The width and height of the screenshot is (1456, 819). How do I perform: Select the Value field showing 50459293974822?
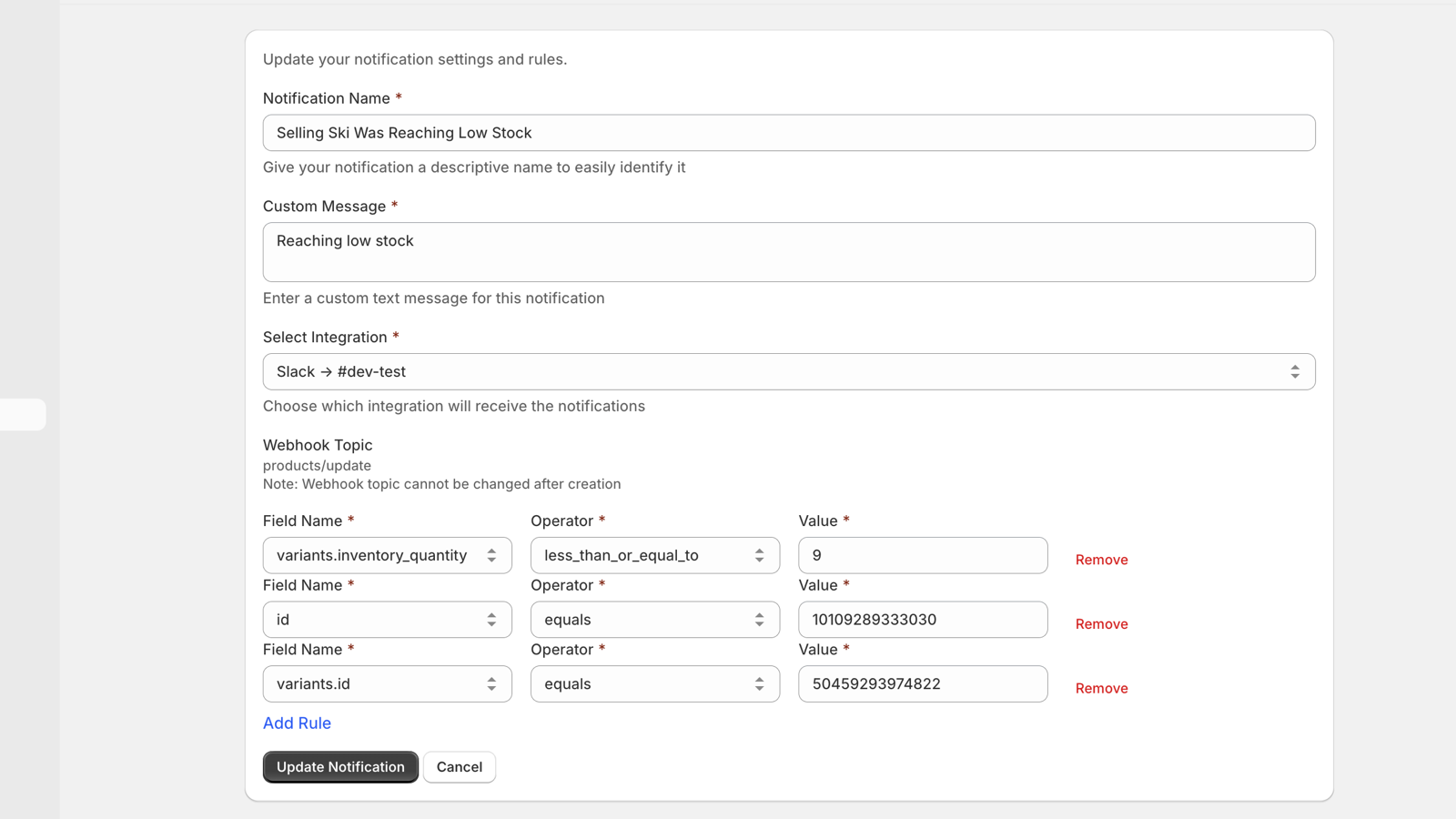922,684
